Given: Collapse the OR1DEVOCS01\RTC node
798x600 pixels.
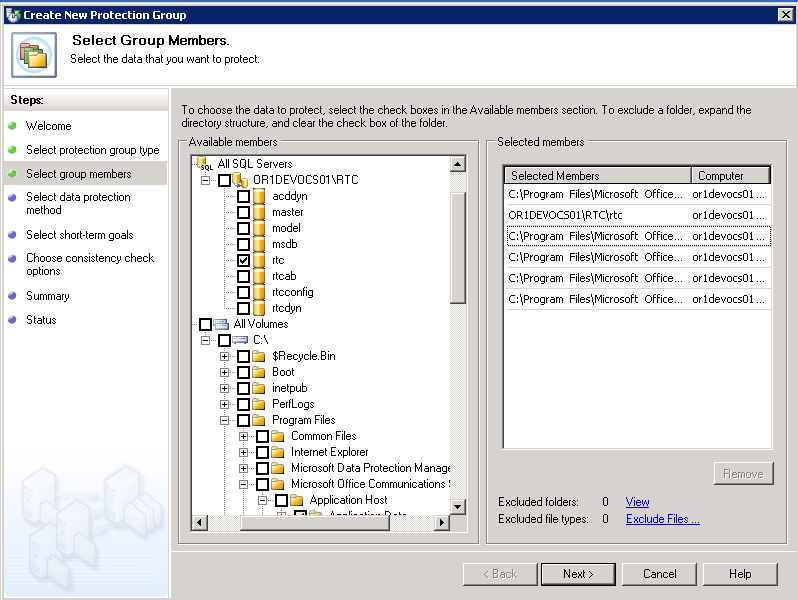Looking at the screenshot, I should tap(206, 180).
